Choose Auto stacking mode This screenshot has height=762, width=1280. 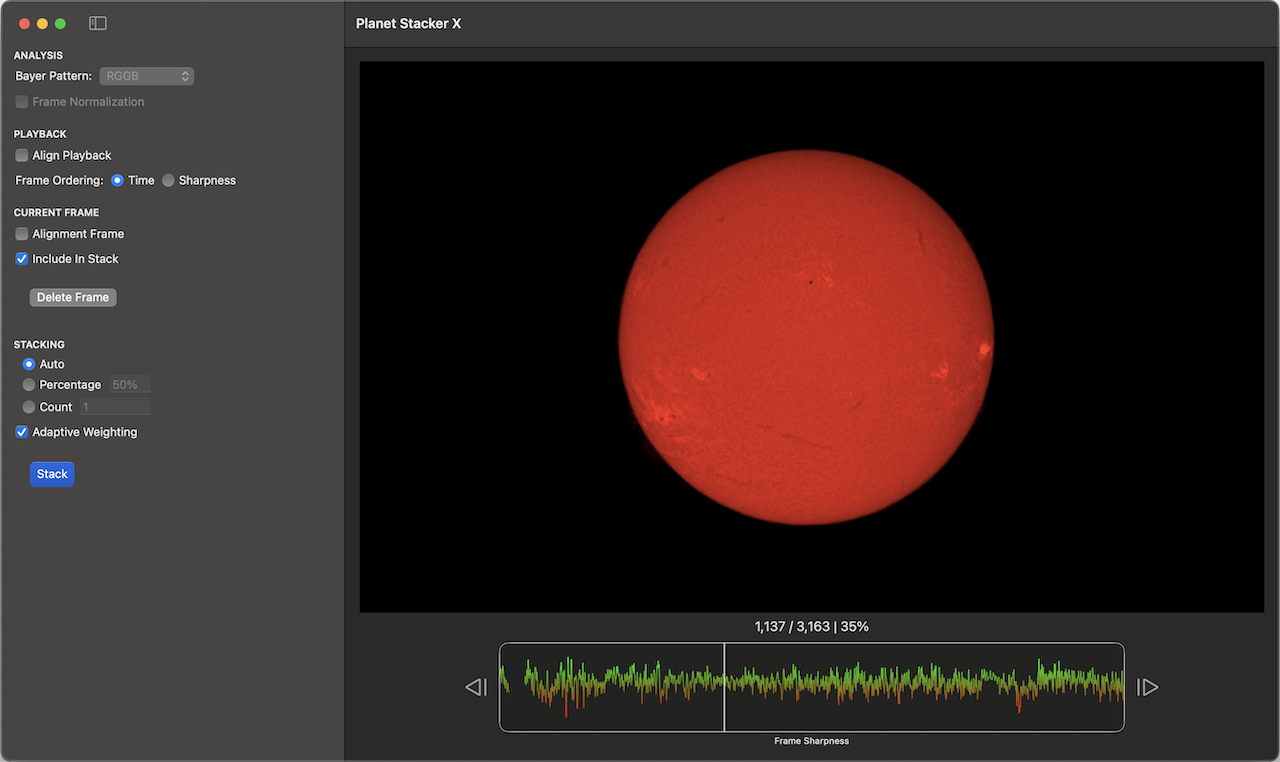[29, 365]
